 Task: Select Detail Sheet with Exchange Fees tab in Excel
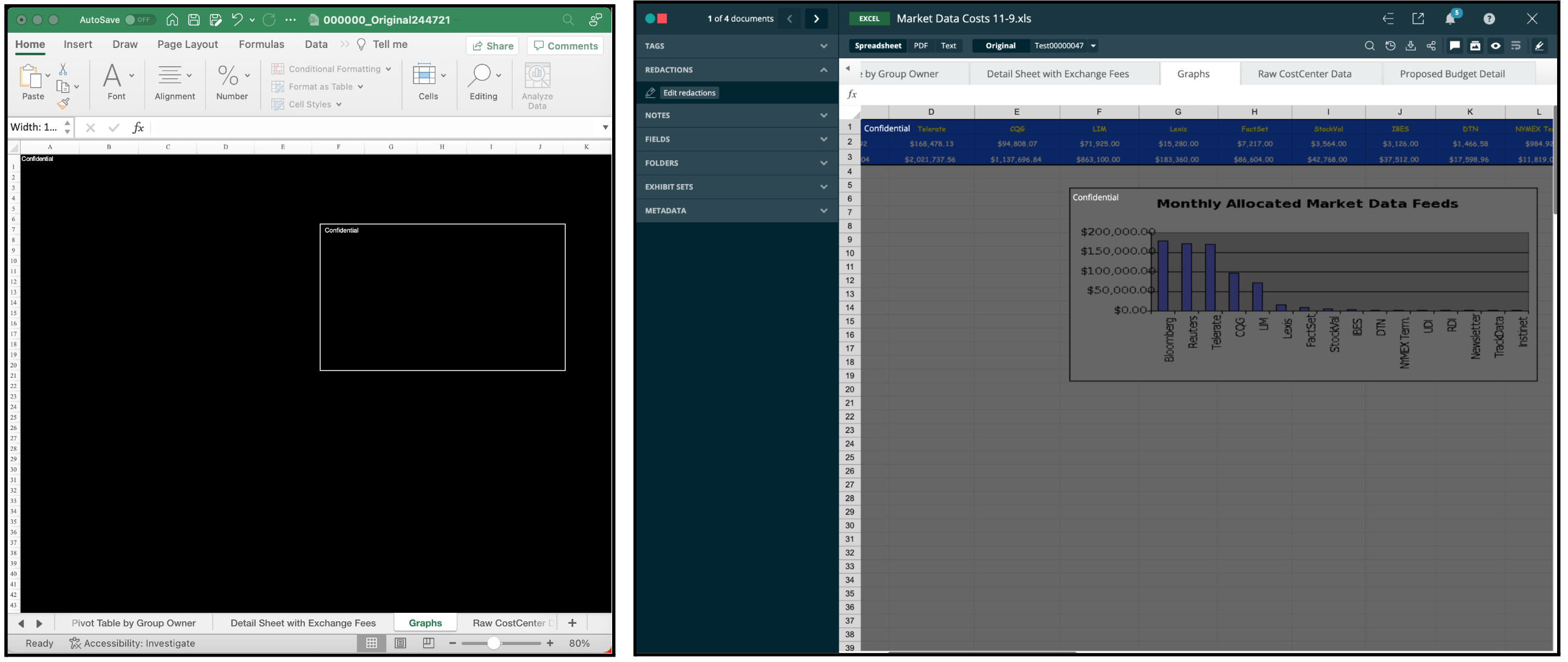[x=303, y=623]
